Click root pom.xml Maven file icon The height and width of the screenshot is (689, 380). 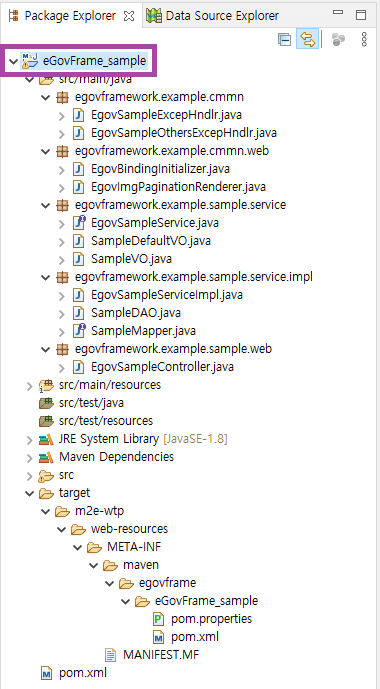pos(46,673)
